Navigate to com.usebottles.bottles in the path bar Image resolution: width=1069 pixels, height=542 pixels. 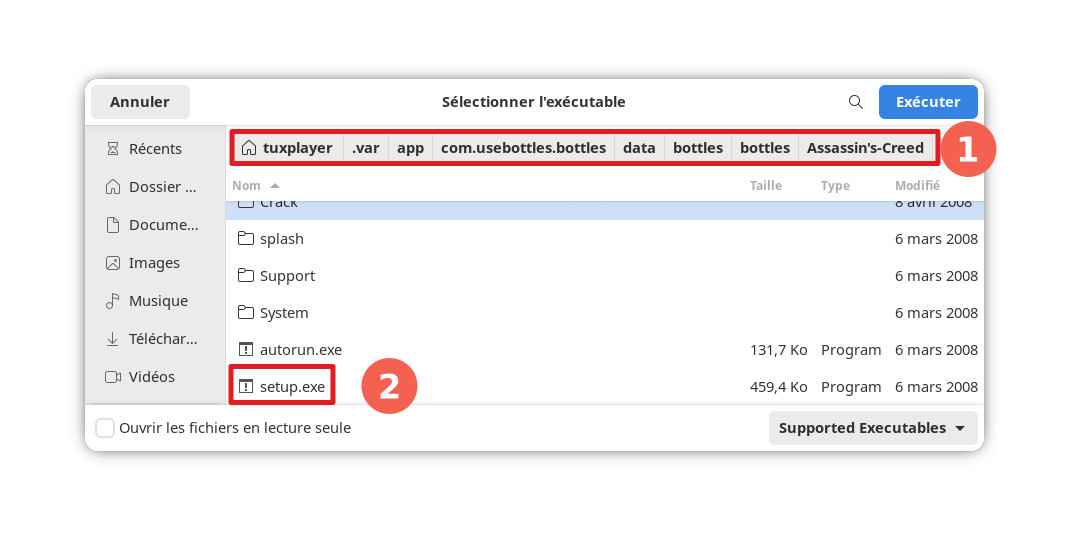pos(523,148)
